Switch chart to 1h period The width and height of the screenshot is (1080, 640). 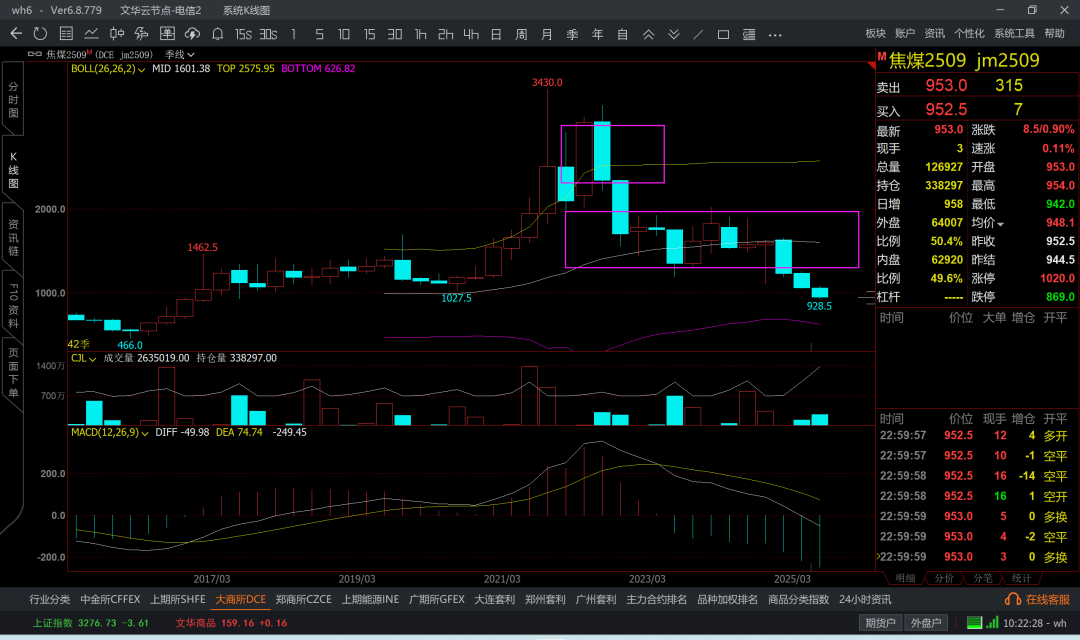[x=420, y=34]
